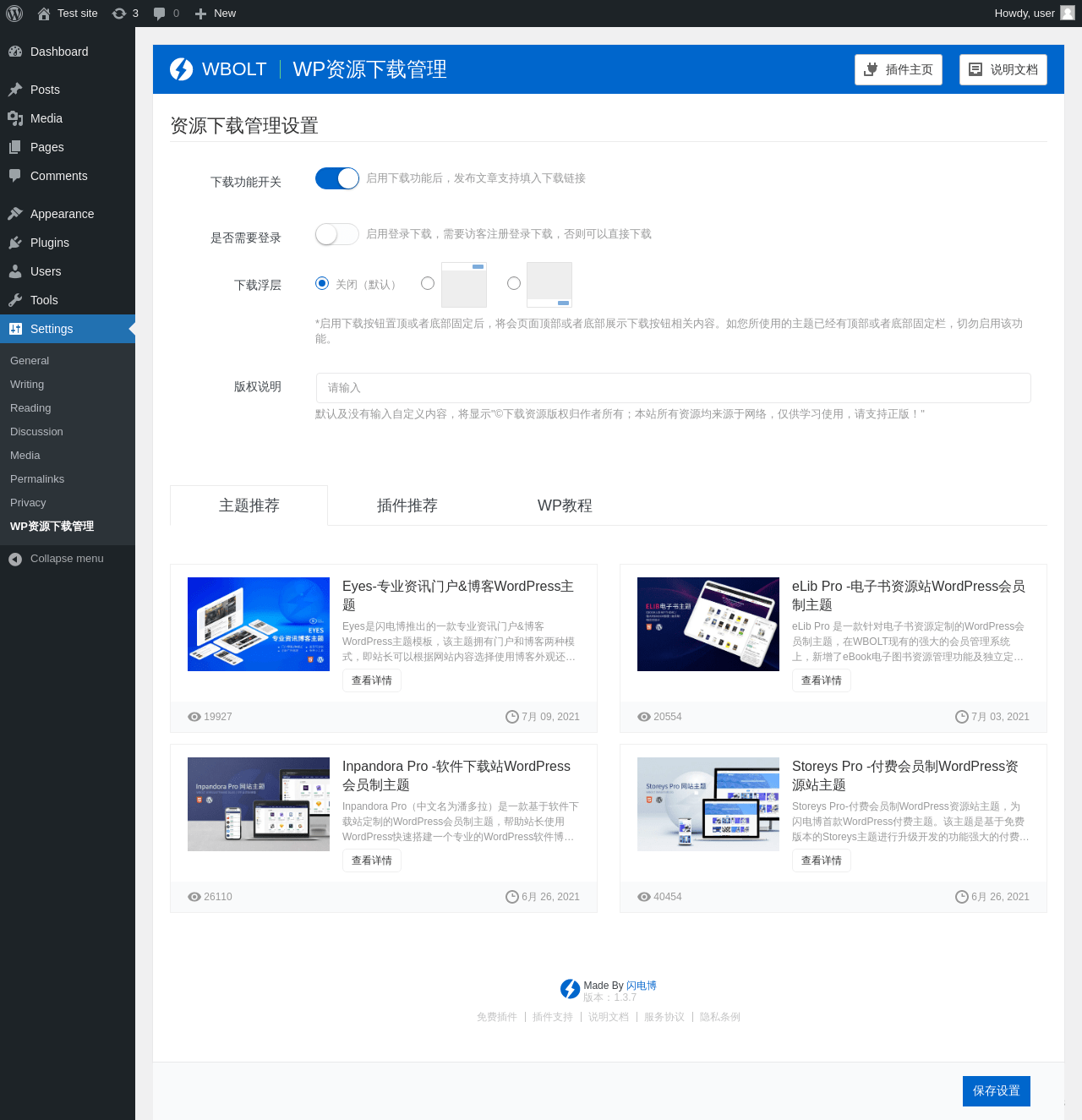Click the 保存设置 button
Image resolution: width=1082 pixels, height=1120 pixels.
[x=997, y=1091]
